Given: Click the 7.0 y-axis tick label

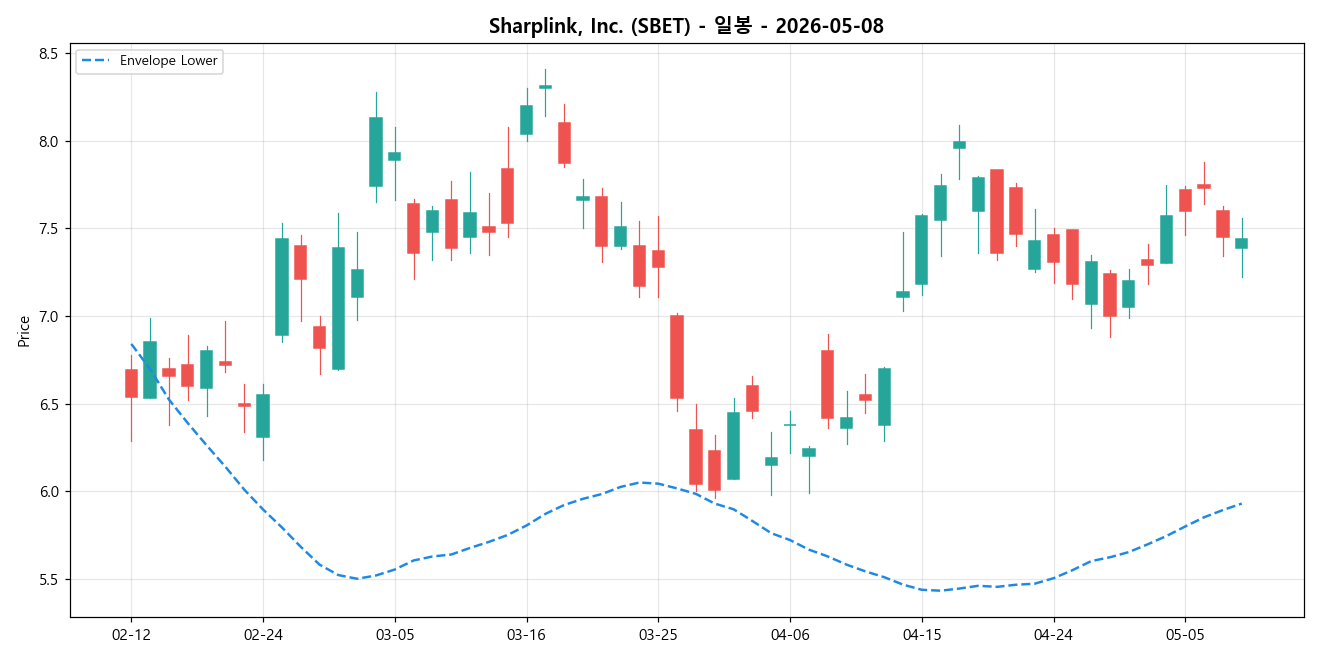Looking at the screenshot, I should pyautogui.click(x=49, y=317).
